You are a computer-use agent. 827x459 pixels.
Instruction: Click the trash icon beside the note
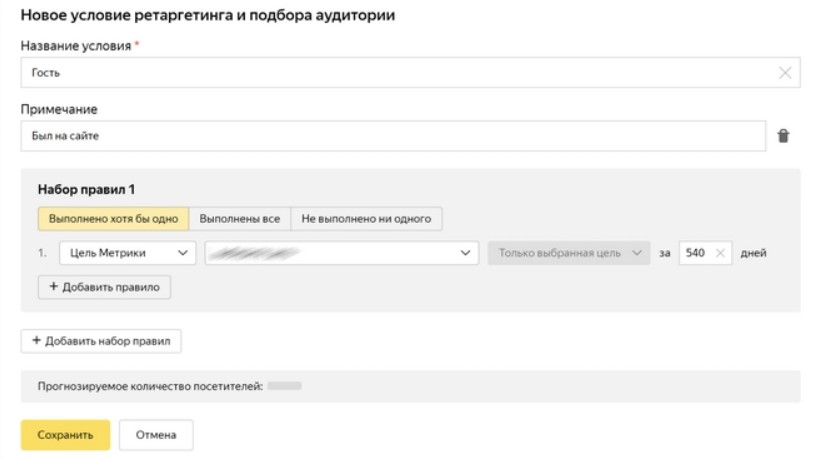click(x=783, y=136)
